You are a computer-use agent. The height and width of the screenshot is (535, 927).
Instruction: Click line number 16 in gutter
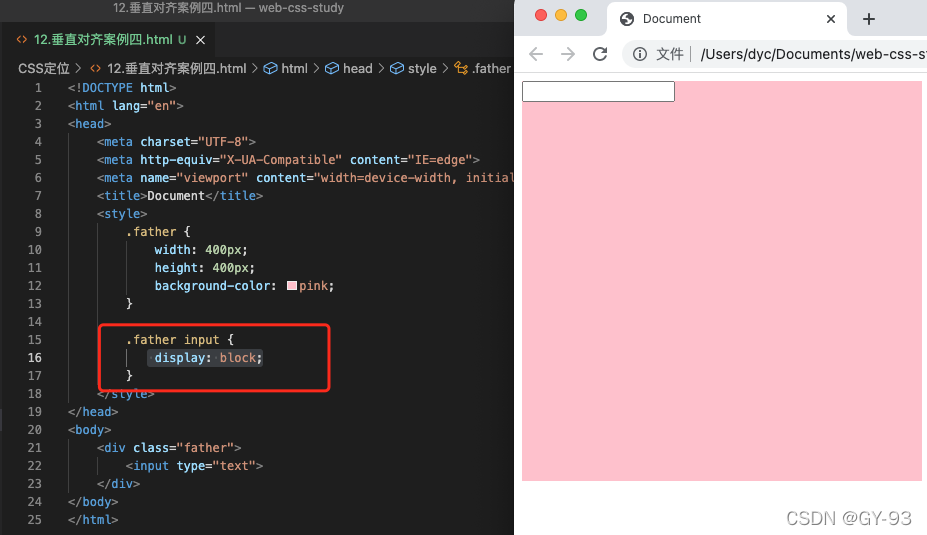pyautogui.click(x=35, y=358)
